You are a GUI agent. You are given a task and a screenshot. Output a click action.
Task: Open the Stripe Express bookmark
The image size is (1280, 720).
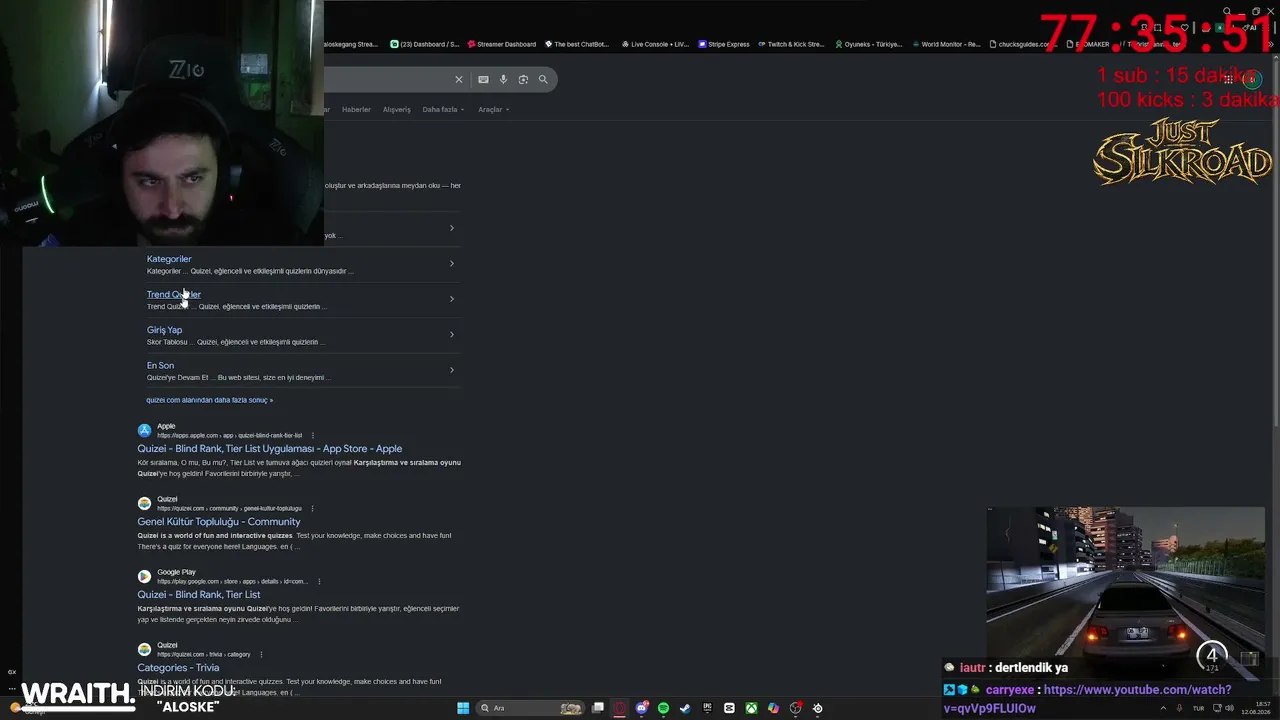pyautogui.click(x=724, y=44)
